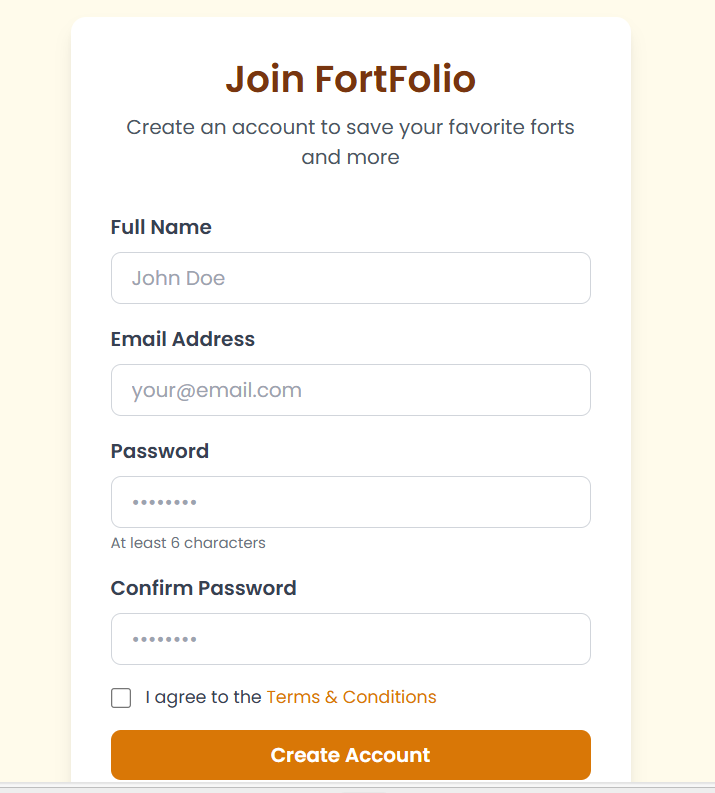
Task: Click the "Email Address" field label
Action: (x=183, y=339)
